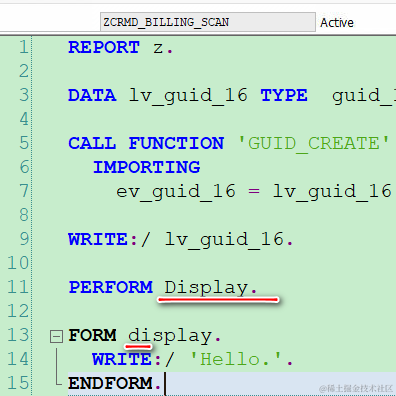Image resolution: width=396 pixels, height=396 pixels.
Task: Click line number 9 in gutter
Action: pyautogui.click(x=23, y=239)
